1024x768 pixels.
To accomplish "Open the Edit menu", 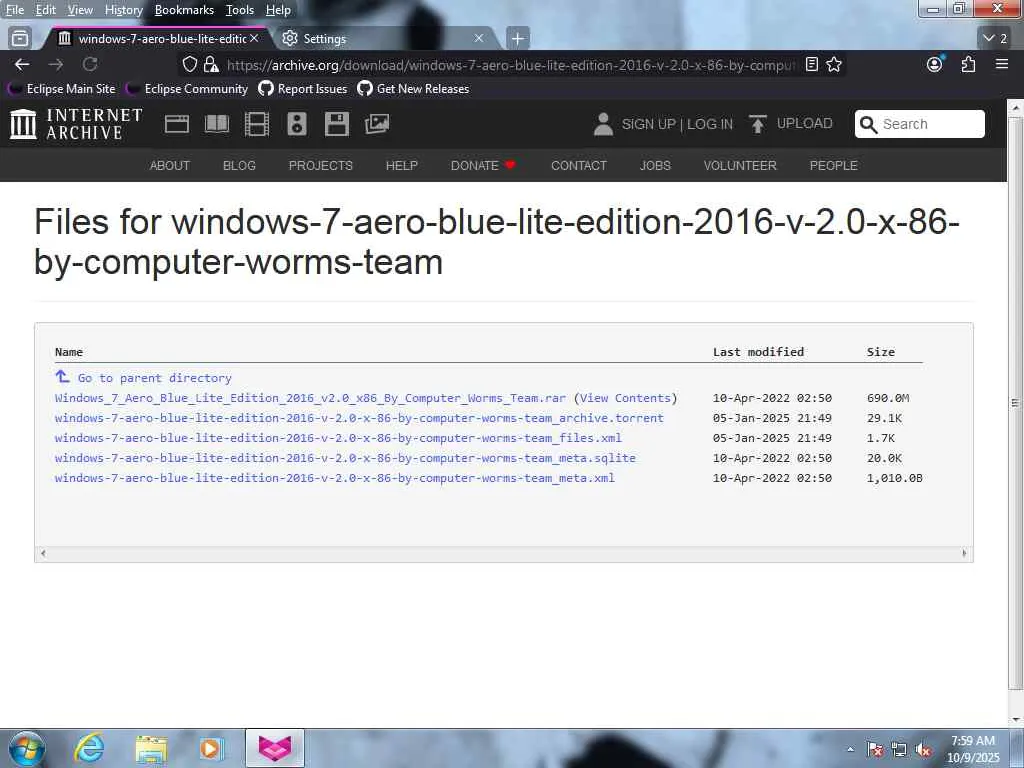I will (x=46, y=10).
